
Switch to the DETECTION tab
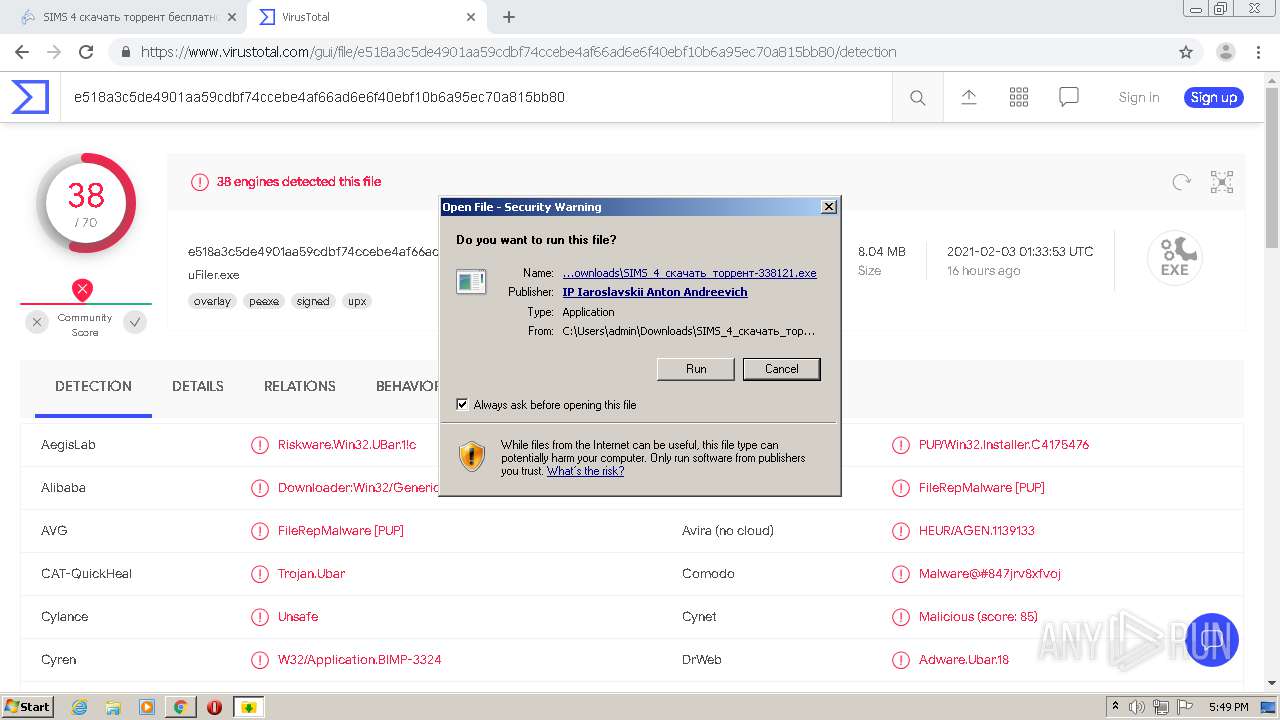click(x=93, y=386)
